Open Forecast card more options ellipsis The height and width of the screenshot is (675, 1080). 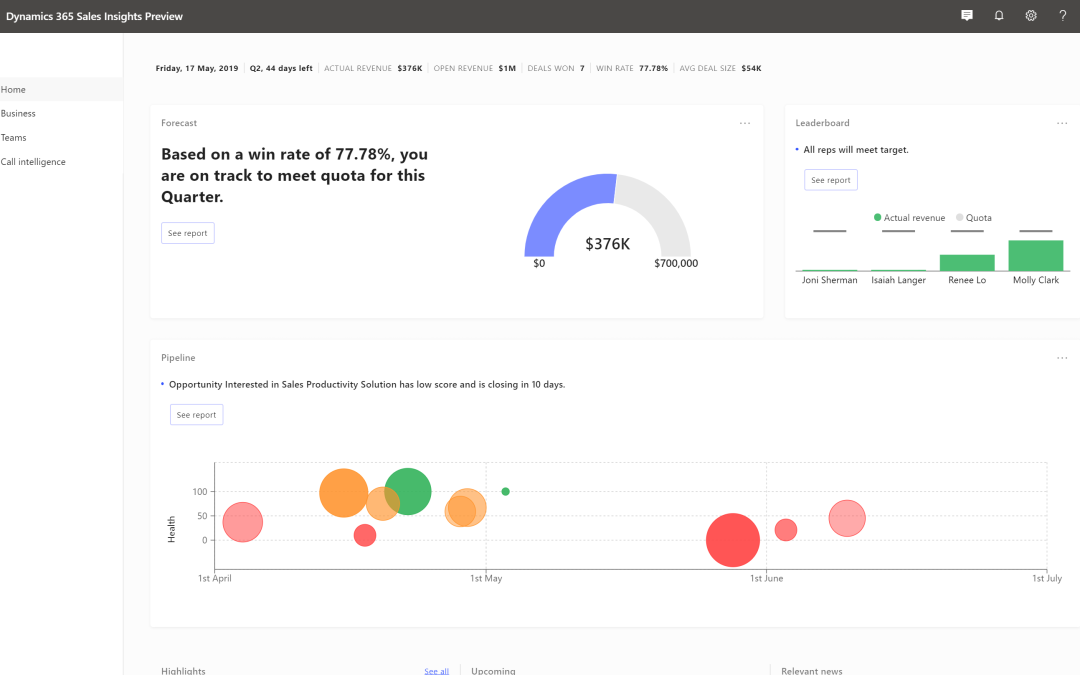[x=745, y=123]
